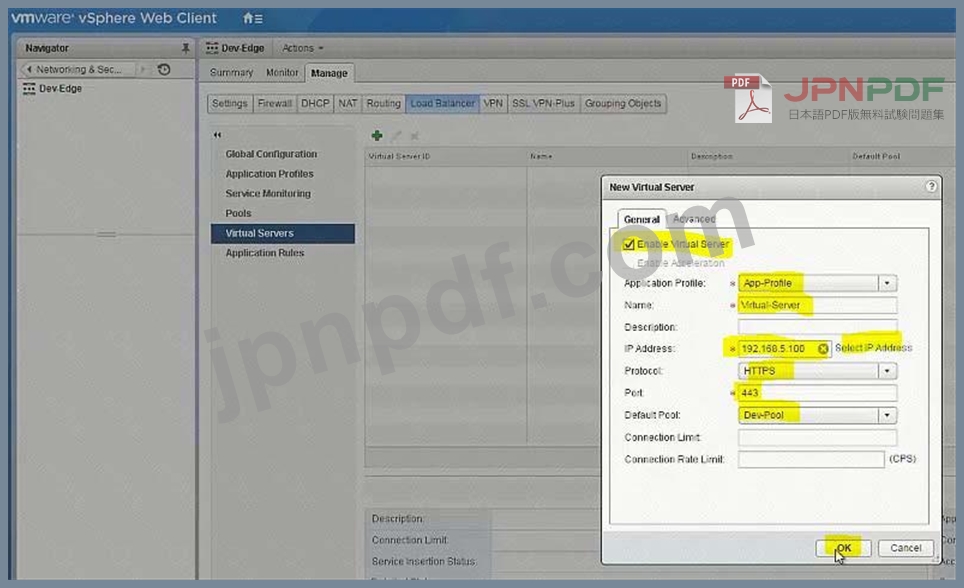The width and height of the screenshot is (964, 588).
Task: Click the delete X icon above table
Action: click(414, 135)
